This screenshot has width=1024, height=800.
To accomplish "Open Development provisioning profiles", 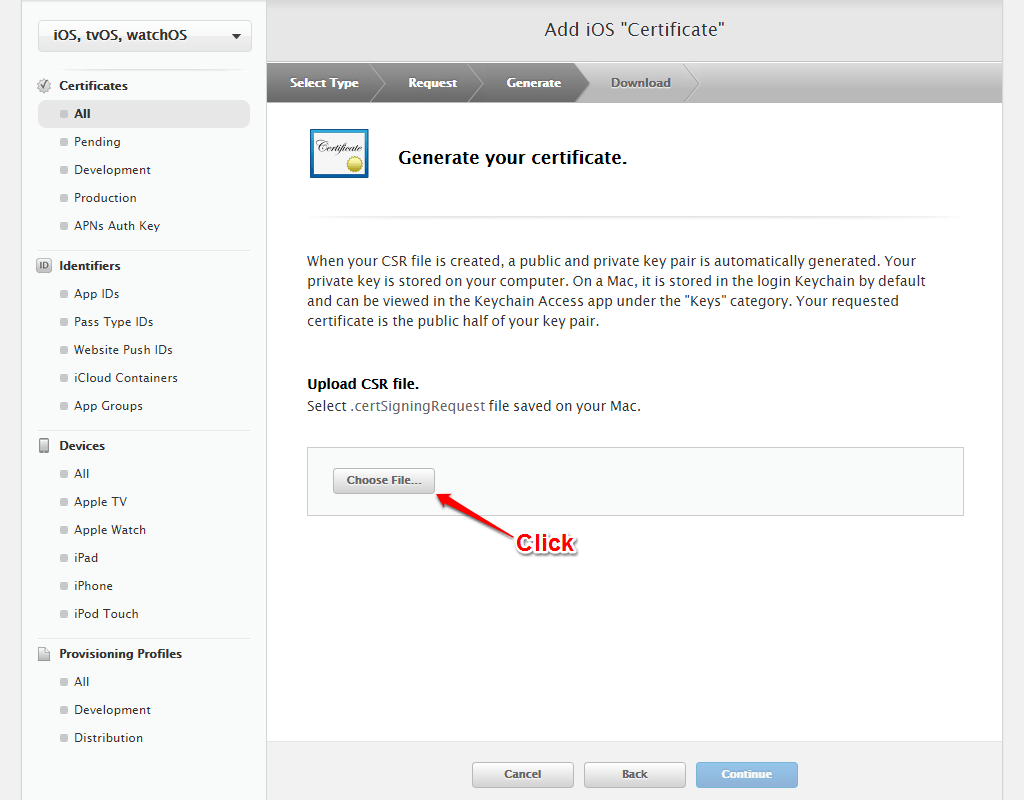I will coord(112,710).
